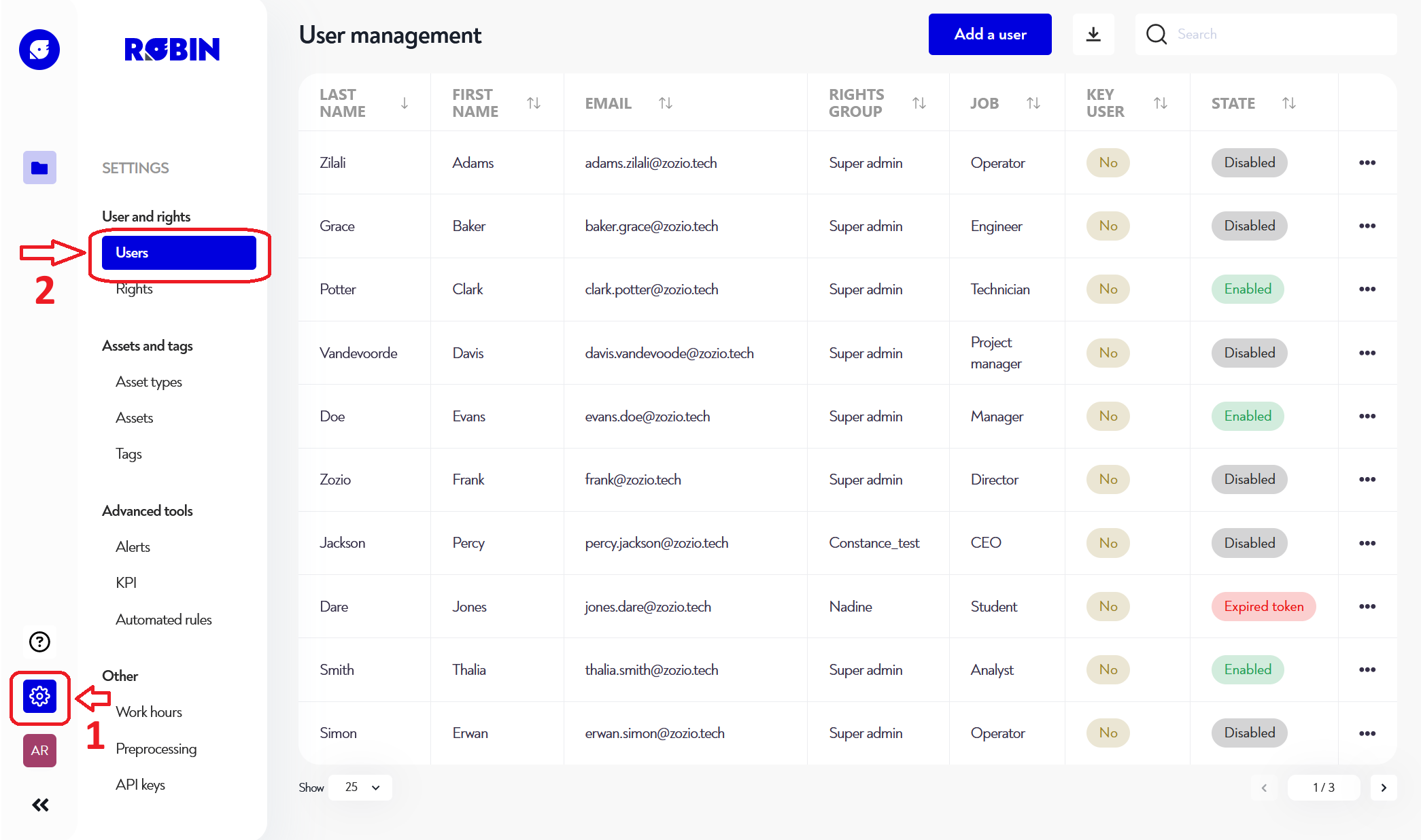Click the download export icon
The height and width of the screenshot is (840, 1421).
click(1093, 34)
